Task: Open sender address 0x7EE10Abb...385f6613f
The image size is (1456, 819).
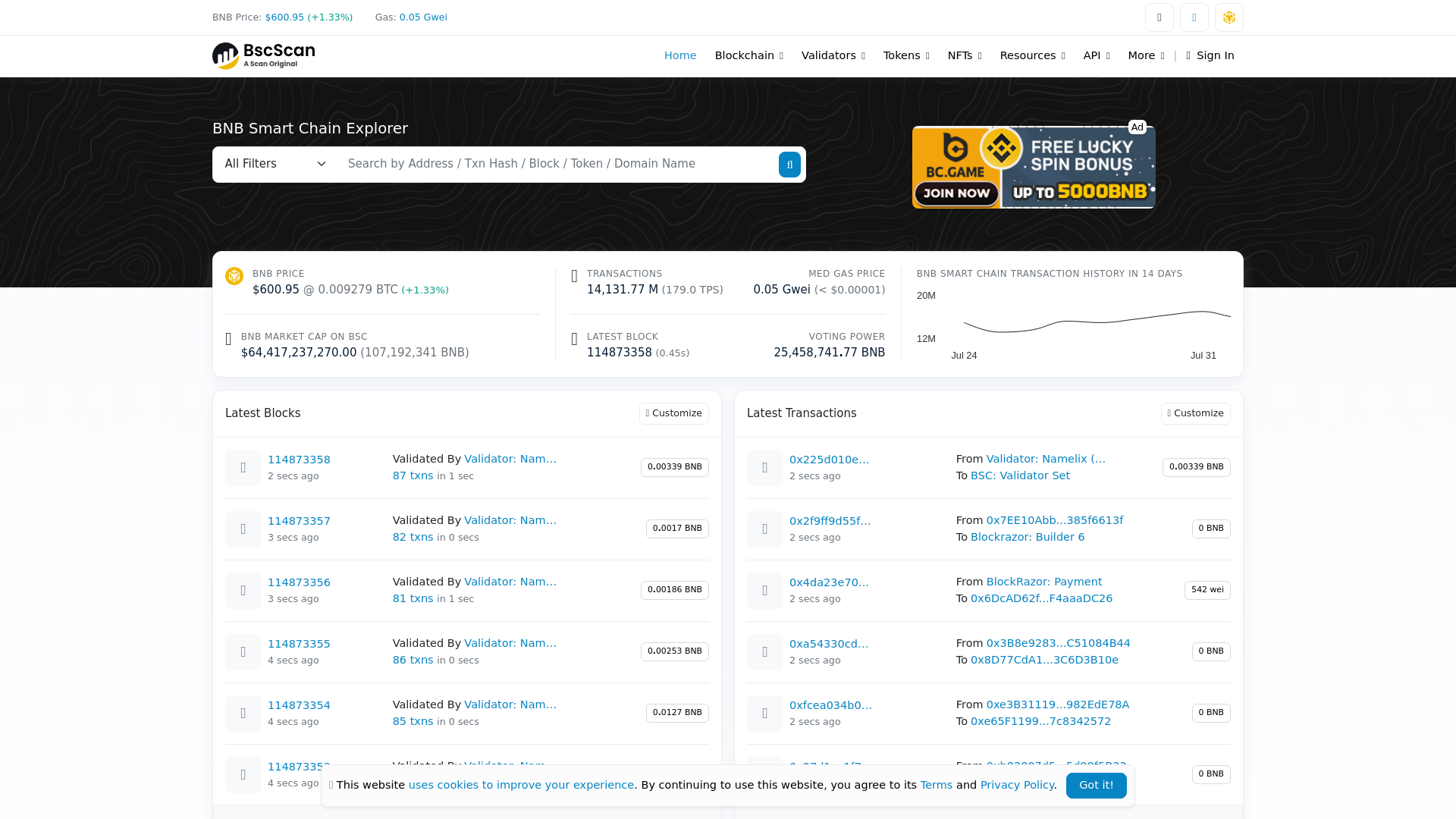Action: [x=1054, y=520]
